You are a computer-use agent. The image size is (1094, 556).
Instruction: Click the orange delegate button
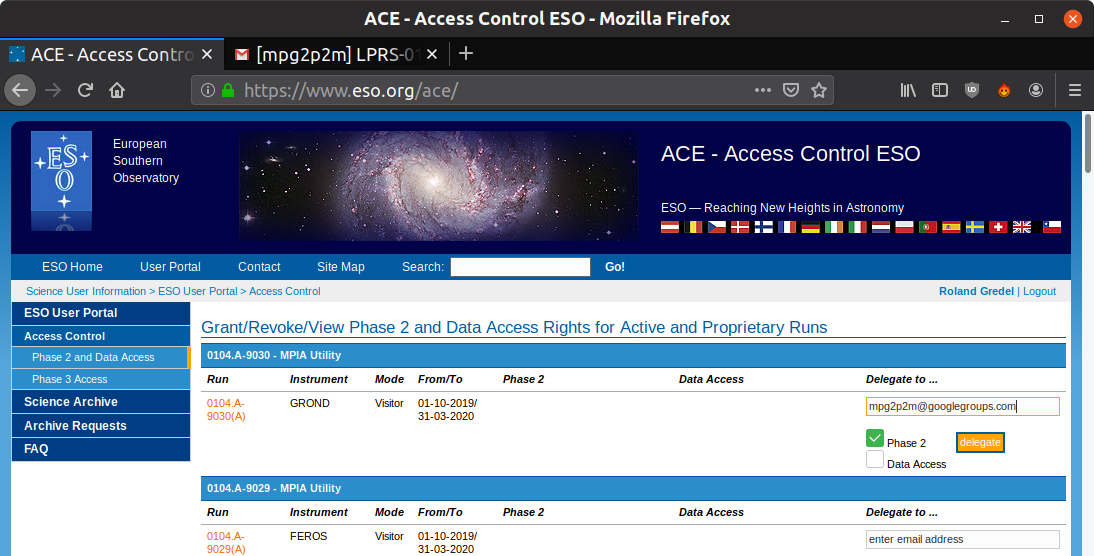click(x=980, y=442)
